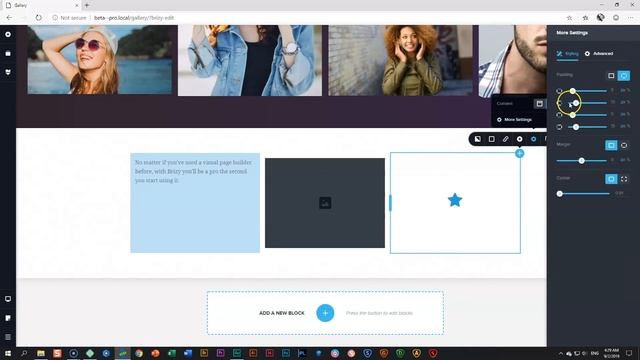
Task: Click the blue highlighted settings gear icon
Action: (x=533, y=139)
